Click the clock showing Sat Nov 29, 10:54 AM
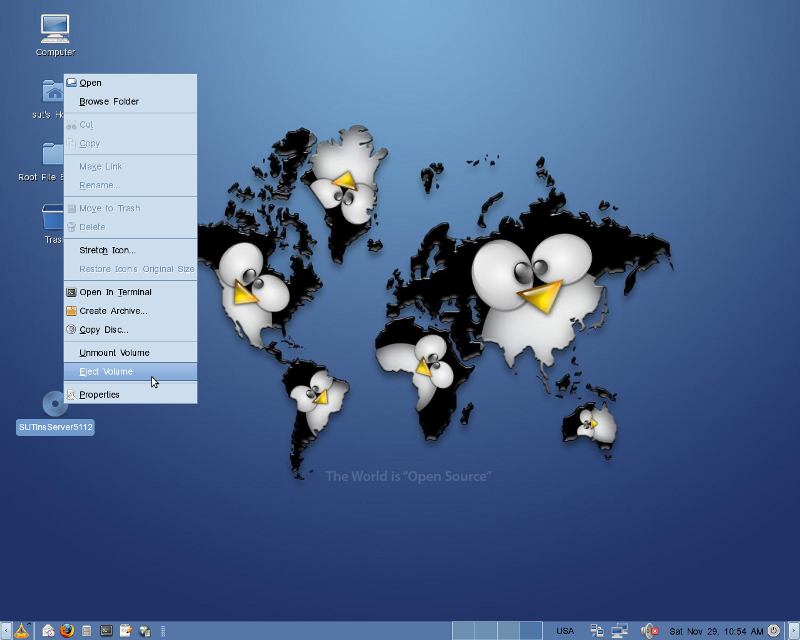Viewport: 800px width, 640px height. (x=716, y=631)
